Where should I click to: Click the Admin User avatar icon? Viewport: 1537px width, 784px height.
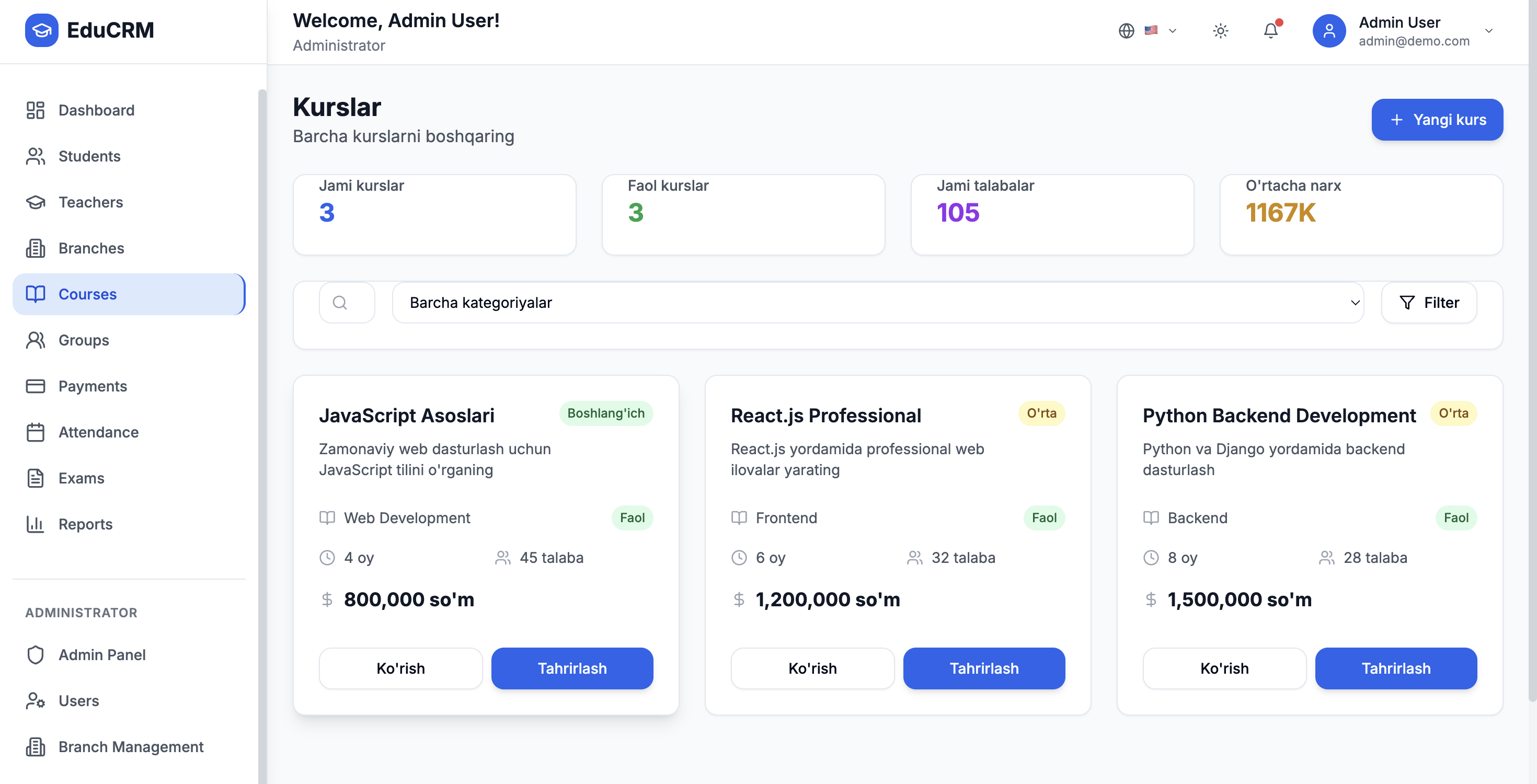(x=1329, y=31)
